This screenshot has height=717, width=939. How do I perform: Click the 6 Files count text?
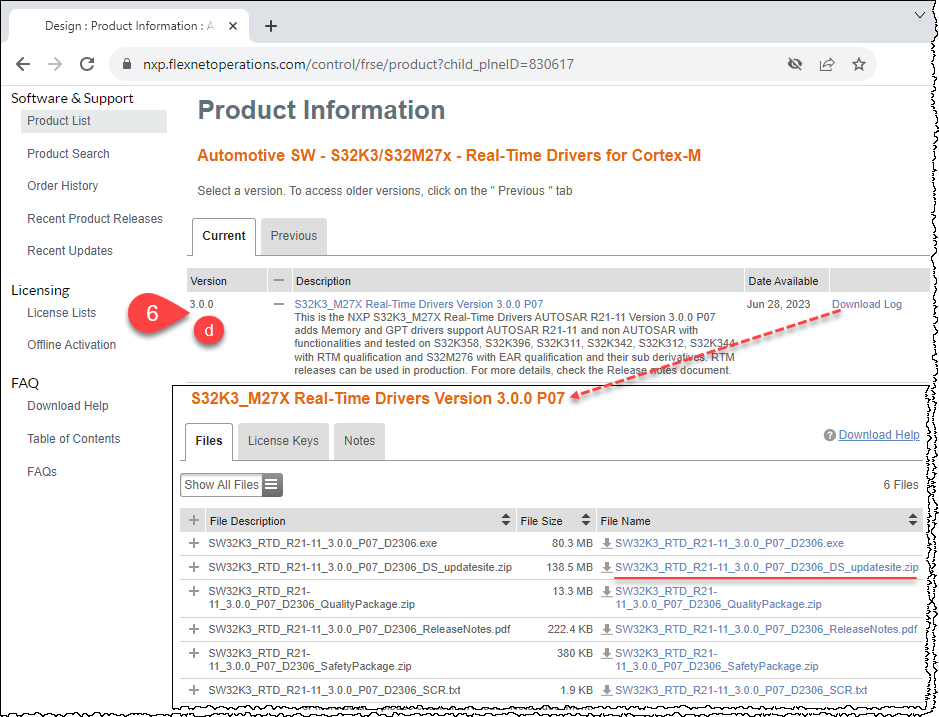coord(901,485)
